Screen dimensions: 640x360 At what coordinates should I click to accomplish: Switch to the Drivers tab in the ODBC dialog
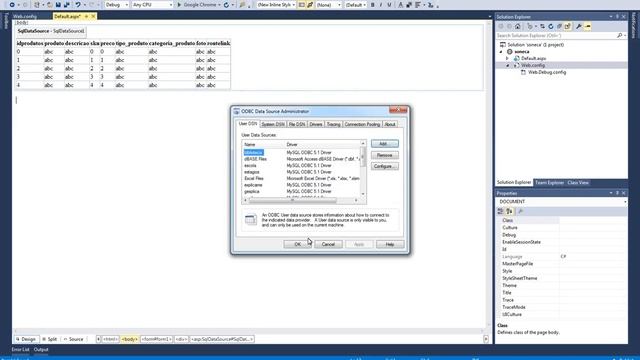pyautogui.click(x=316, y=124)
